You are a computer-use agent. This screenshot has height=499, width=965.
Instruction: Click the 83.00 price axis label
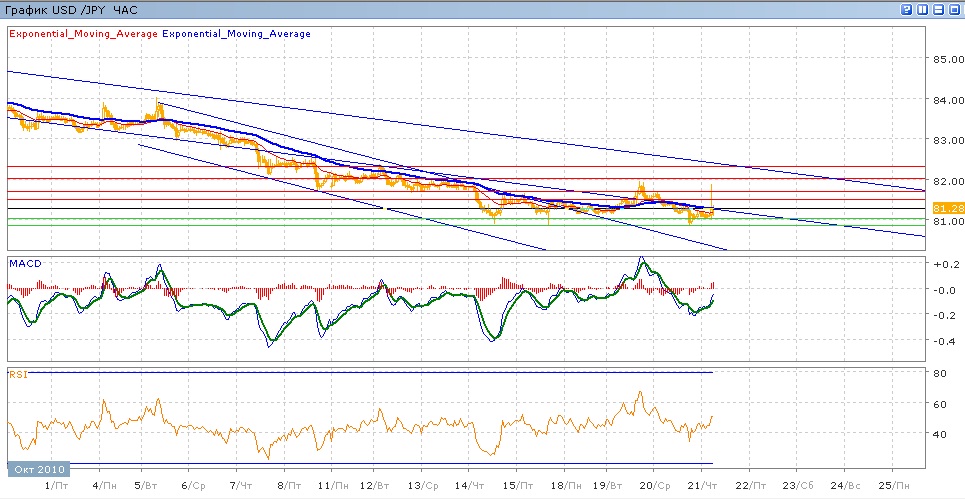tap(945, 141)
